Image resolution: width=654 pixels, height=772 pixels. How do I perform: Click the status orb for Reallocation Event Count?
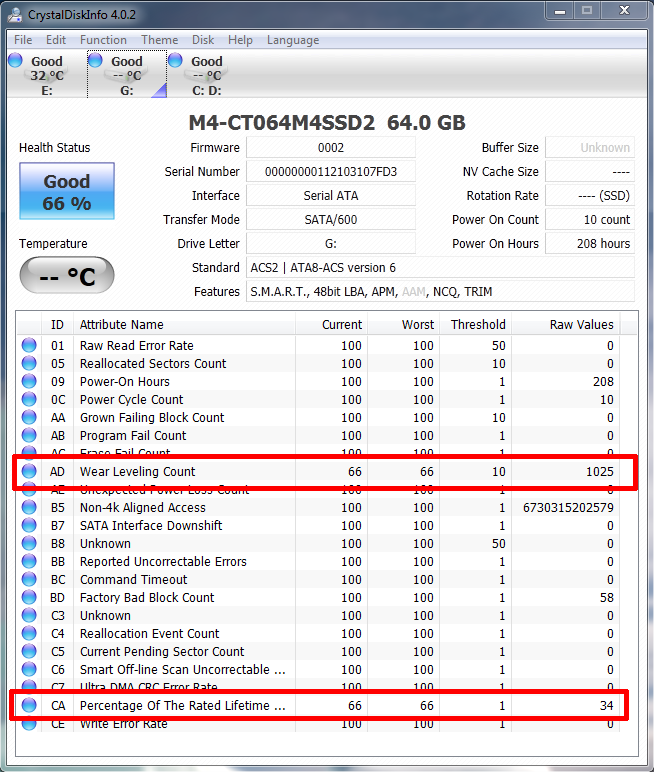point(29,633)
